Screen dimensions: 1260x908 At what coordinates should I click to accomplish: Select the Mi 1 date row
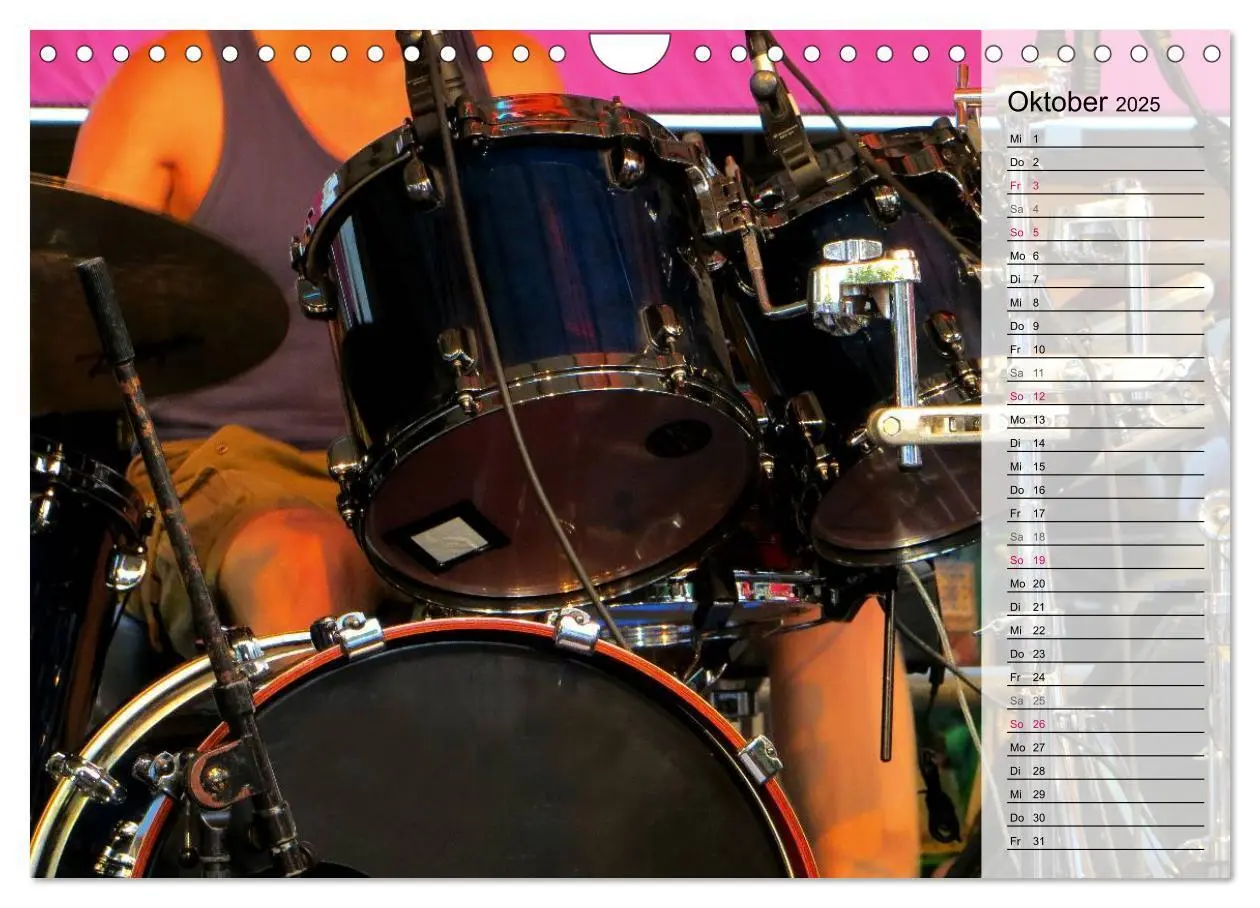pyautogui.click(x=1105, y=138)
